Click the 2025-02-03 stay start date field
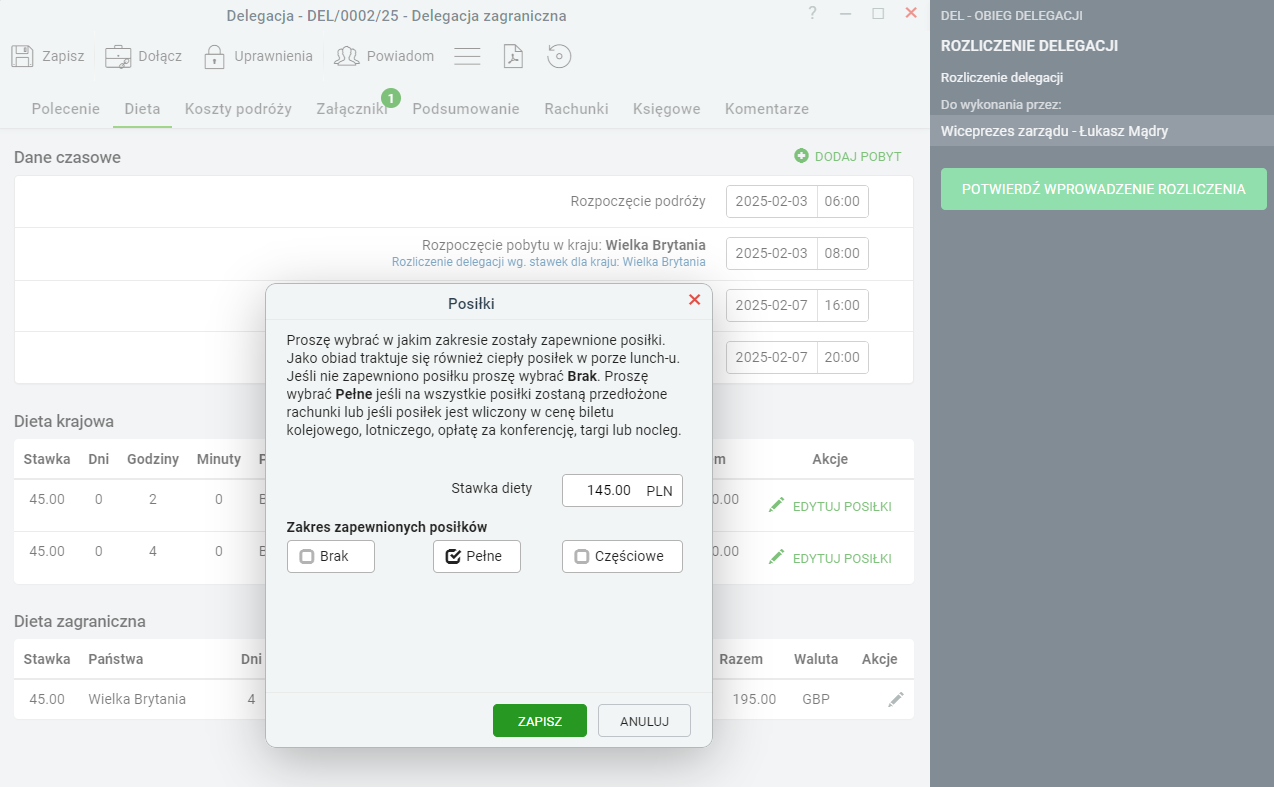Image resolution: width=1274 pixels, height=787 pixels. click(771, 253)
